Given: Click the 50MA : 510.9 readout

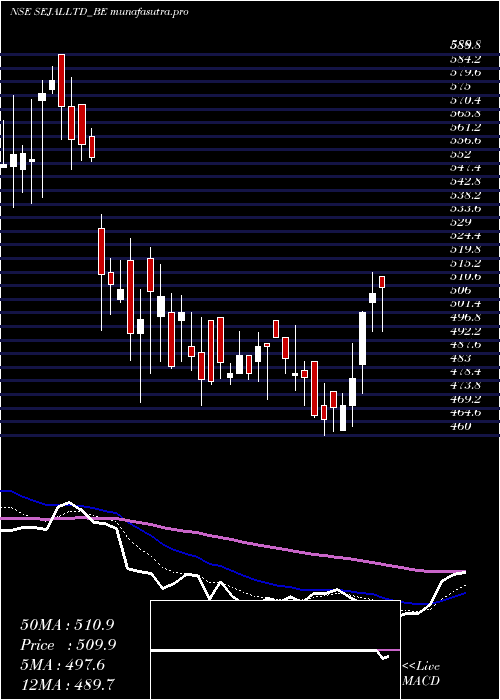Looking at the screenshot, I should pos(69,625).
